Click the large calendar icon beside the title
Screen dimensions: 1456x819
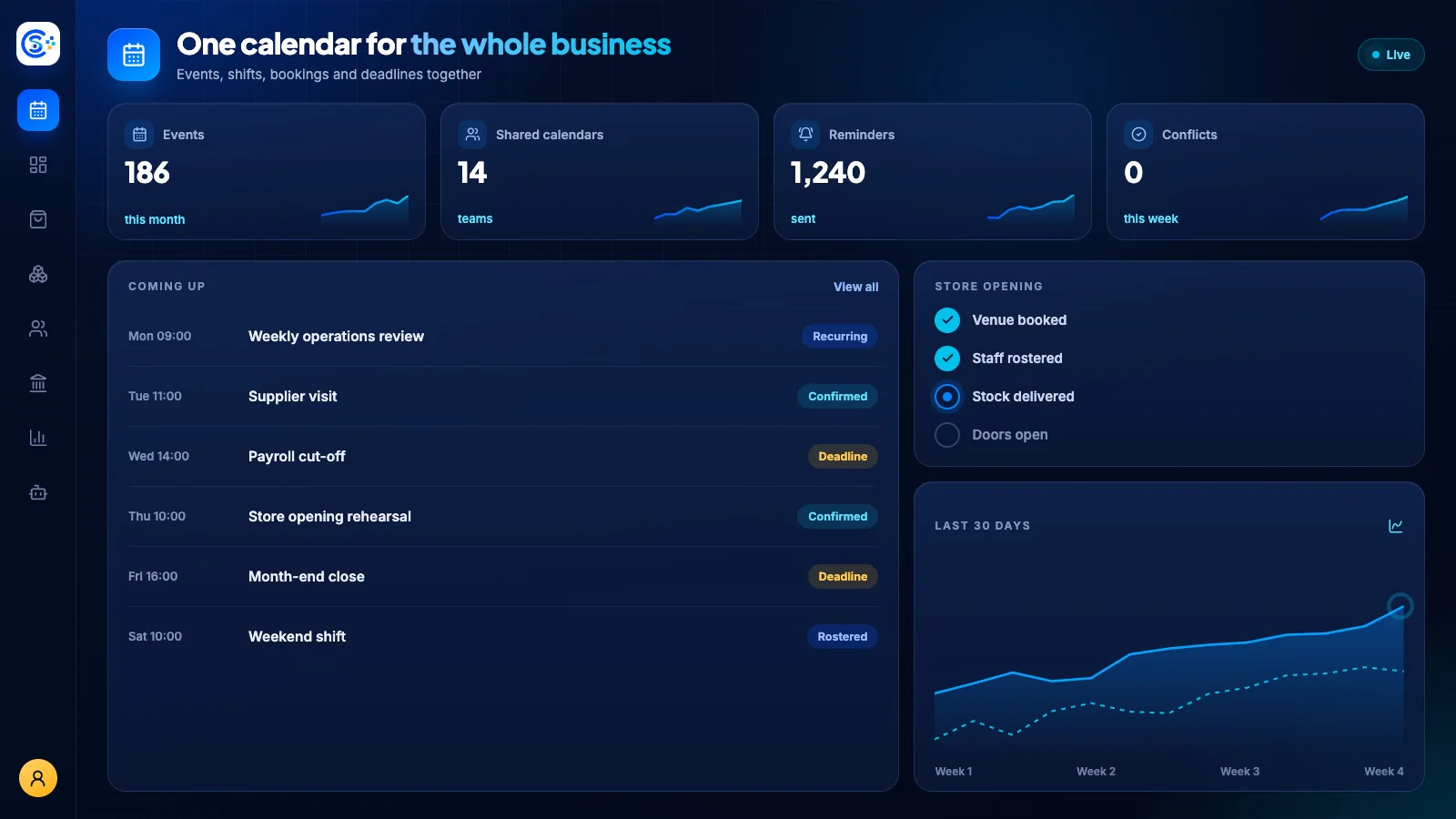point(134,55)
